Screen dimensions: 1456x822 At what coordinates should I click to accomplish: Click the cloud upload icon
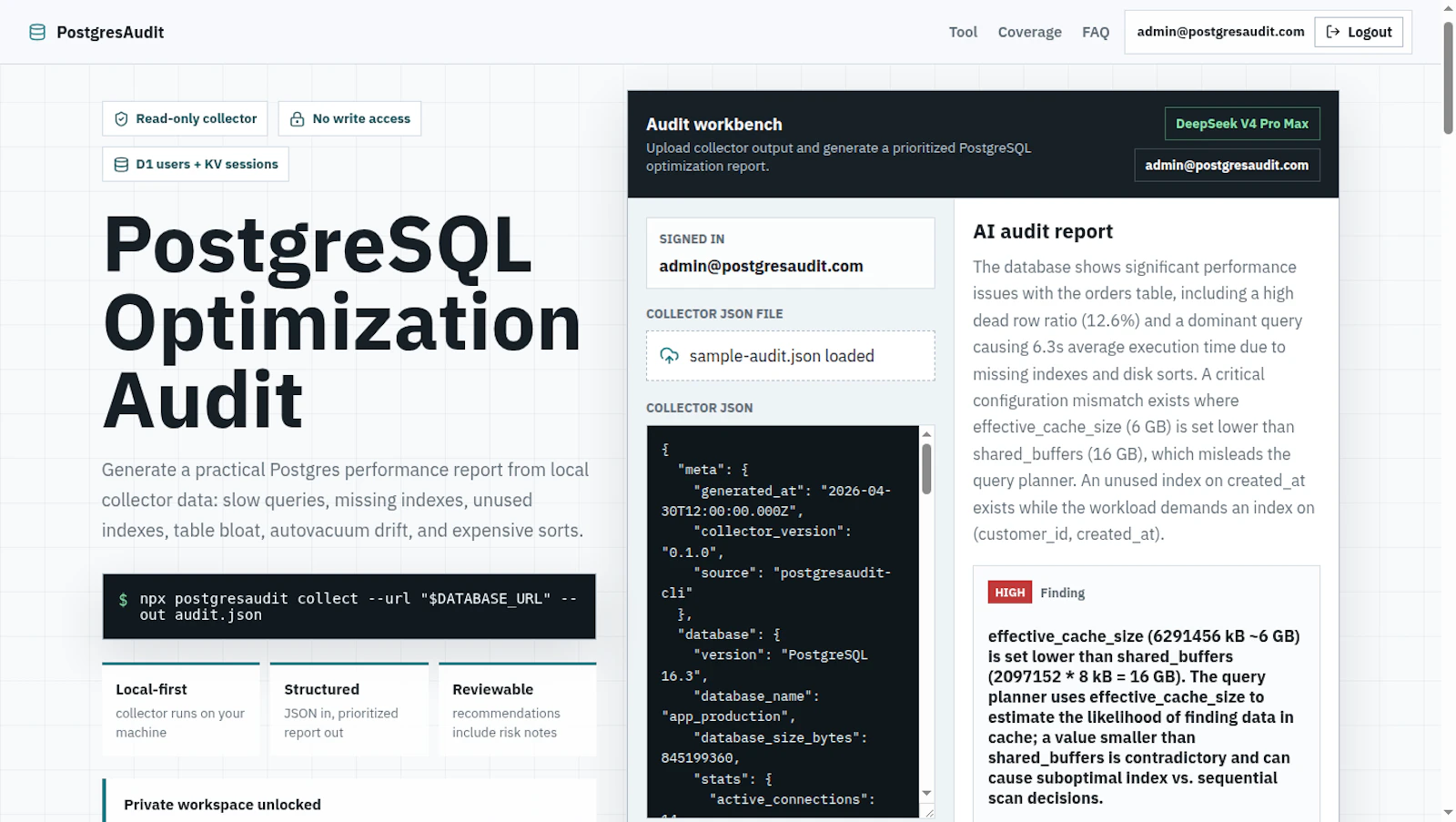pyautogui.click(x=670, y=356)
